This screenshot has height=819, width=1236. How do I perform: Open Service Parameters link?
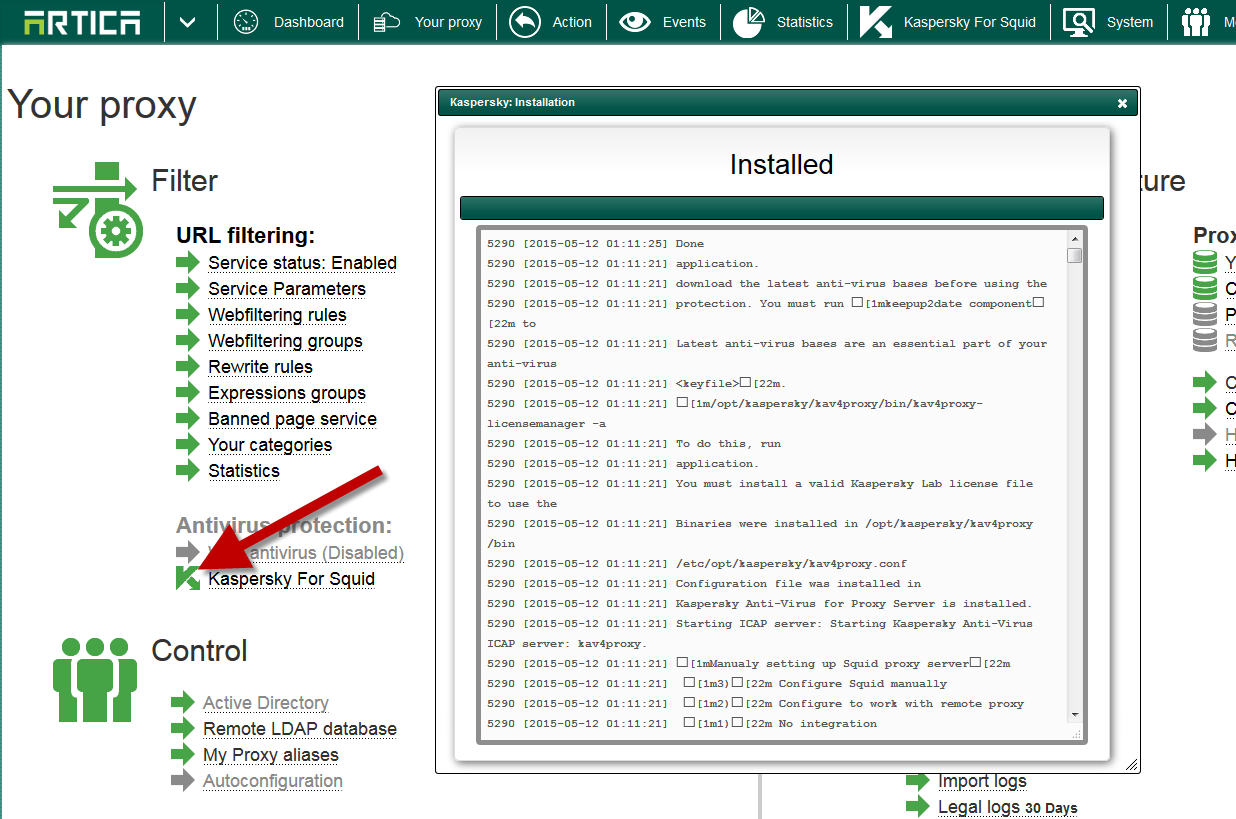point(287,289)
